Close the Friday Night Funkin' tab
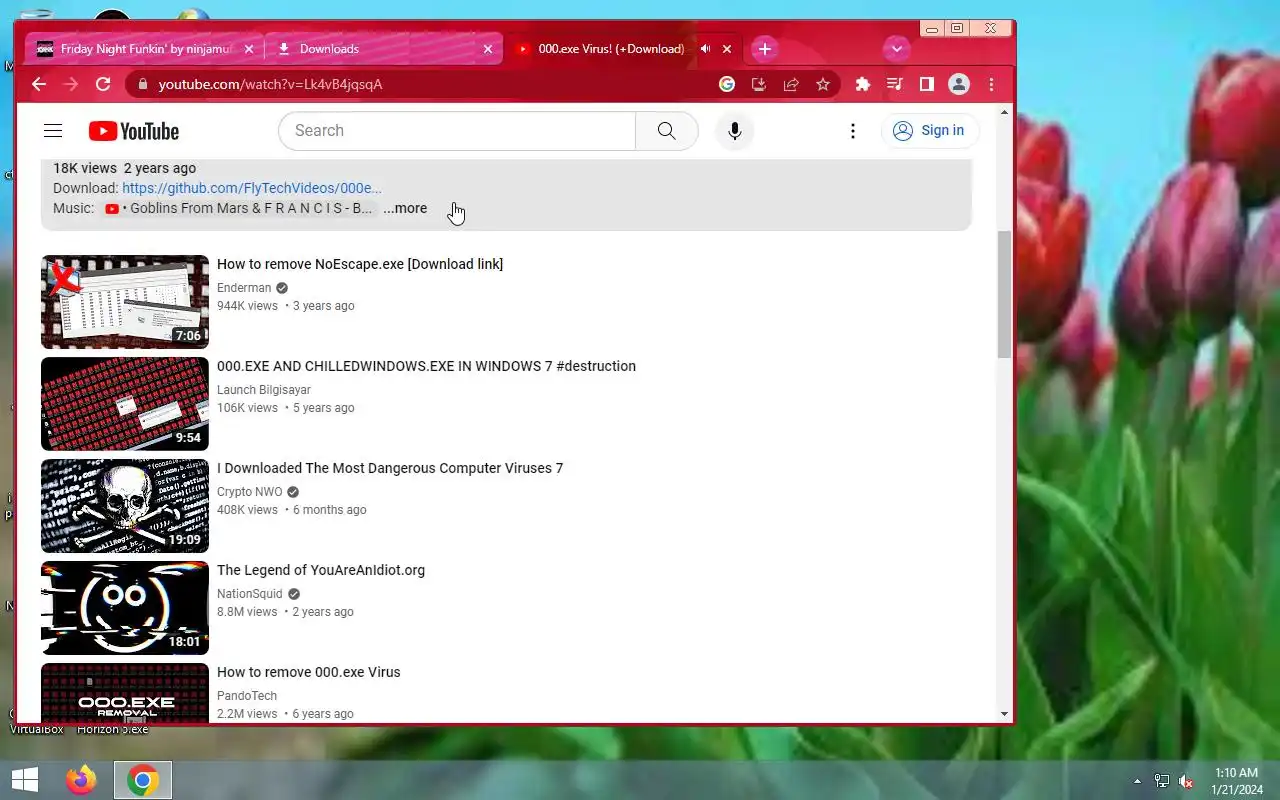The image size is (1280, 800). (x=249, y=48)
